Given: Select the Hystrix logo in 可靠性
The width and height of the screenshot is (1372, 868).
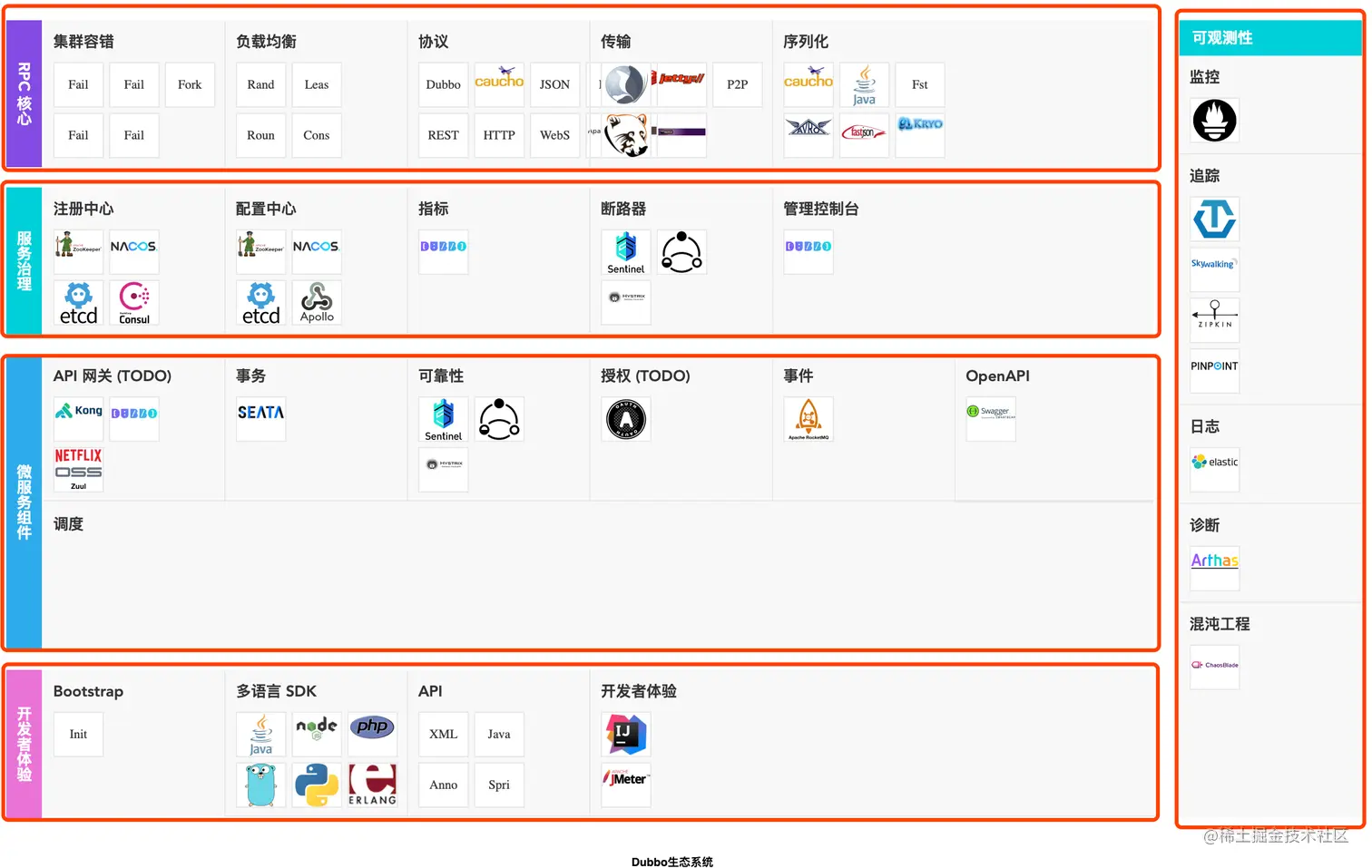Looking at the screenshot, I should tap(444, 470).
